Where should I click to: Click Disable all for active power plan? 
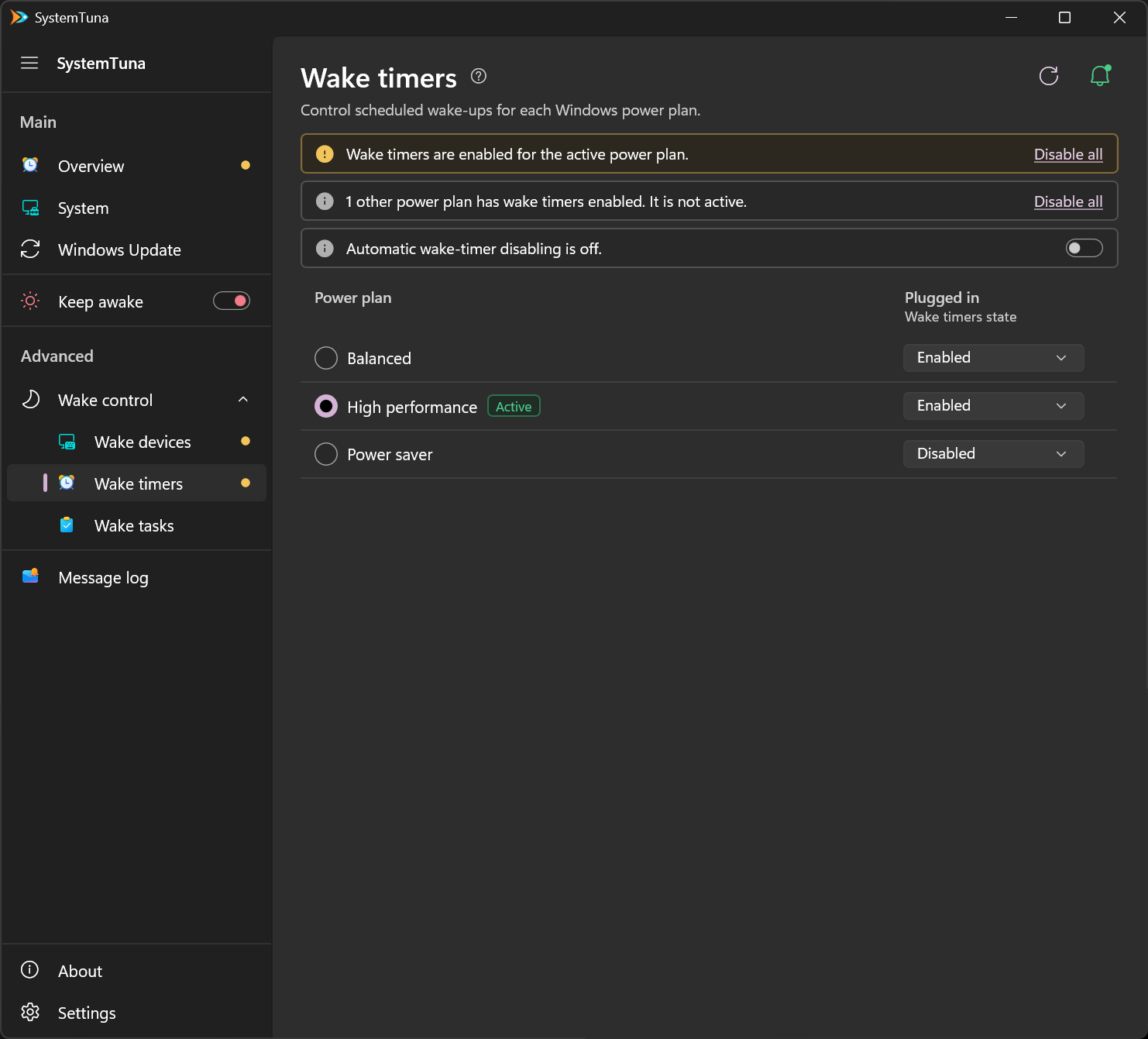(1068, 154)
